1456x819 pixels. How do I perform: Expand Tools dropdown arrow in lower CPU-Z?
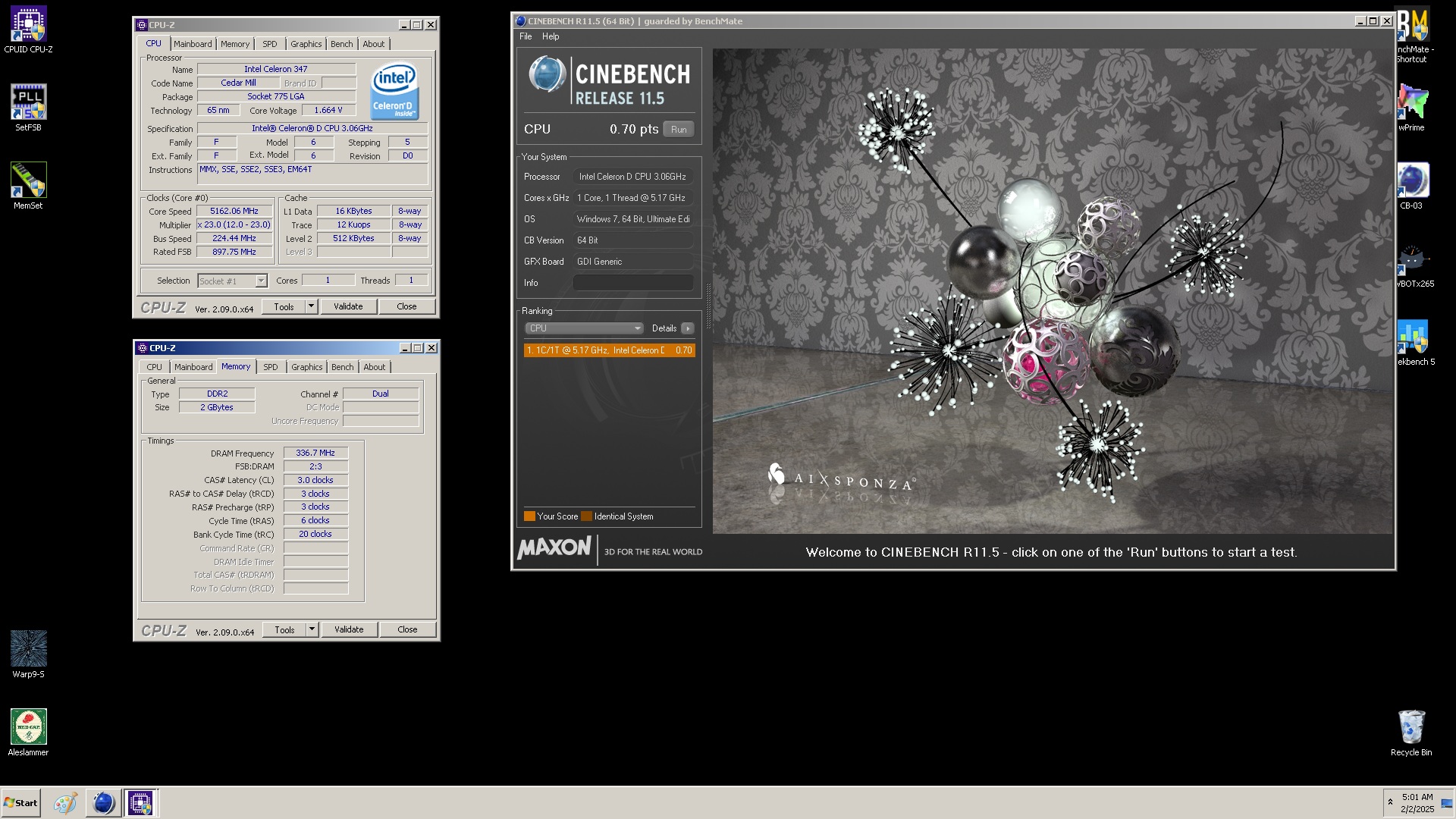312,629
